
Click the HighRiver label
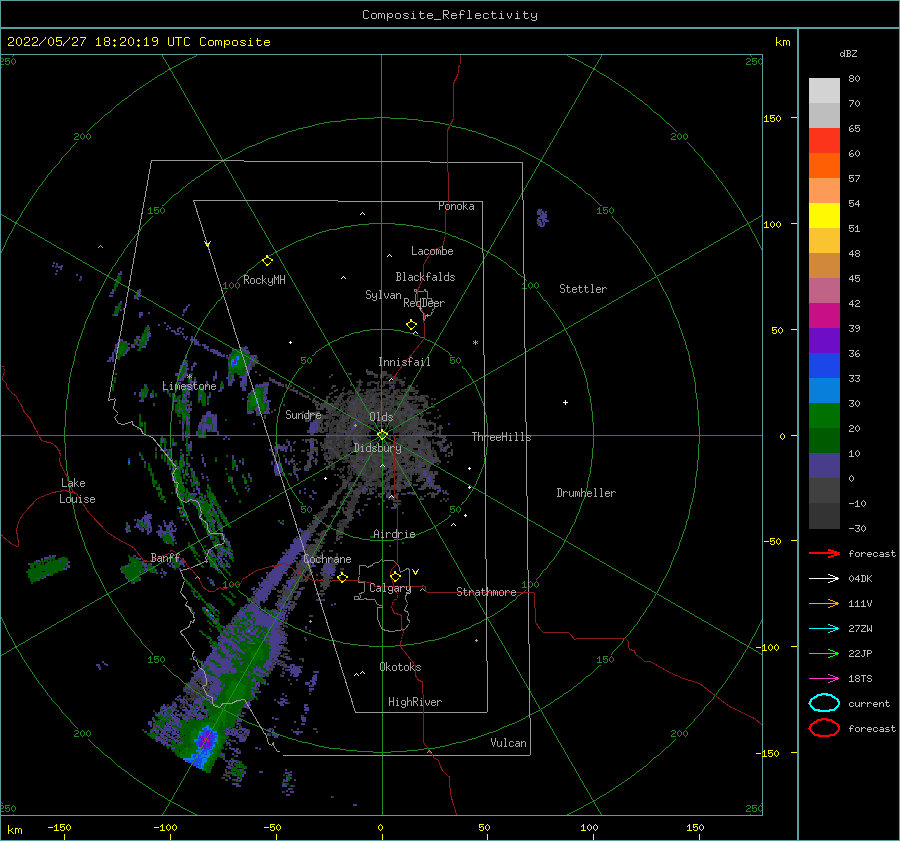click(x=415, y=702)
